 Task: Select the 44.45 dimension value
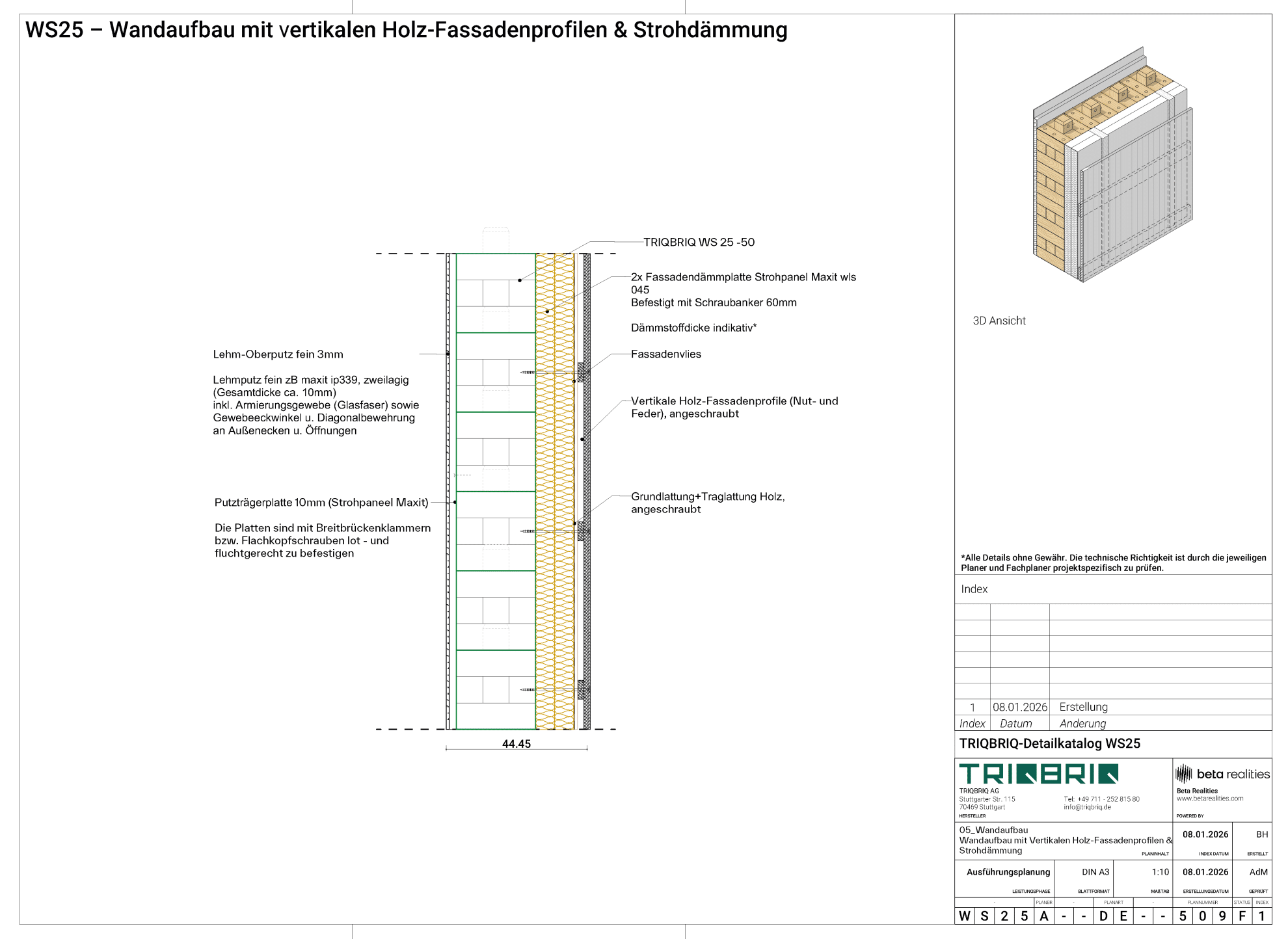point(517,744)
